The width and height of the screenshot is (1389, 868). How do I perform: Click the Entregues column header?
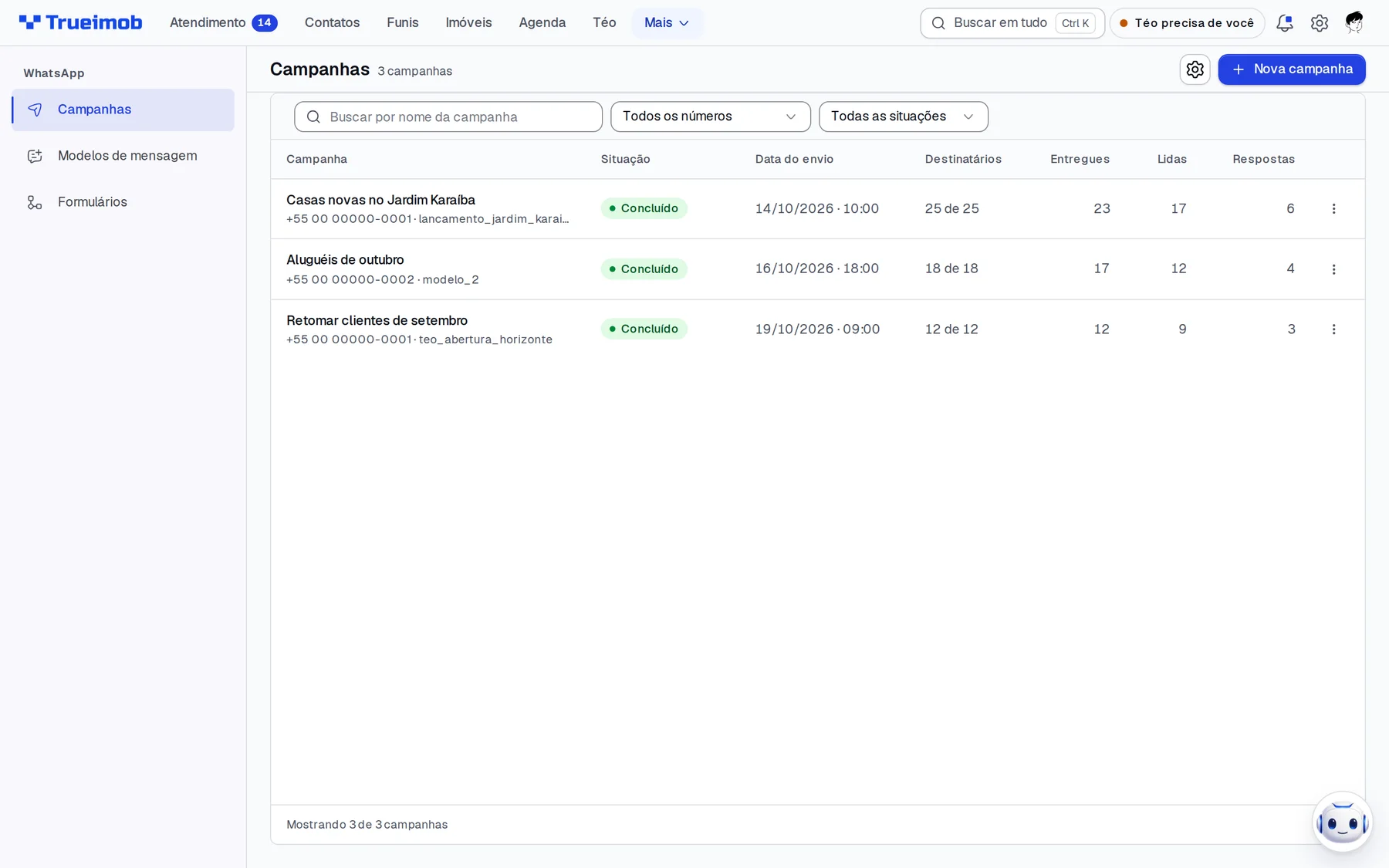pyautogui.click(x=1080, y=159)
